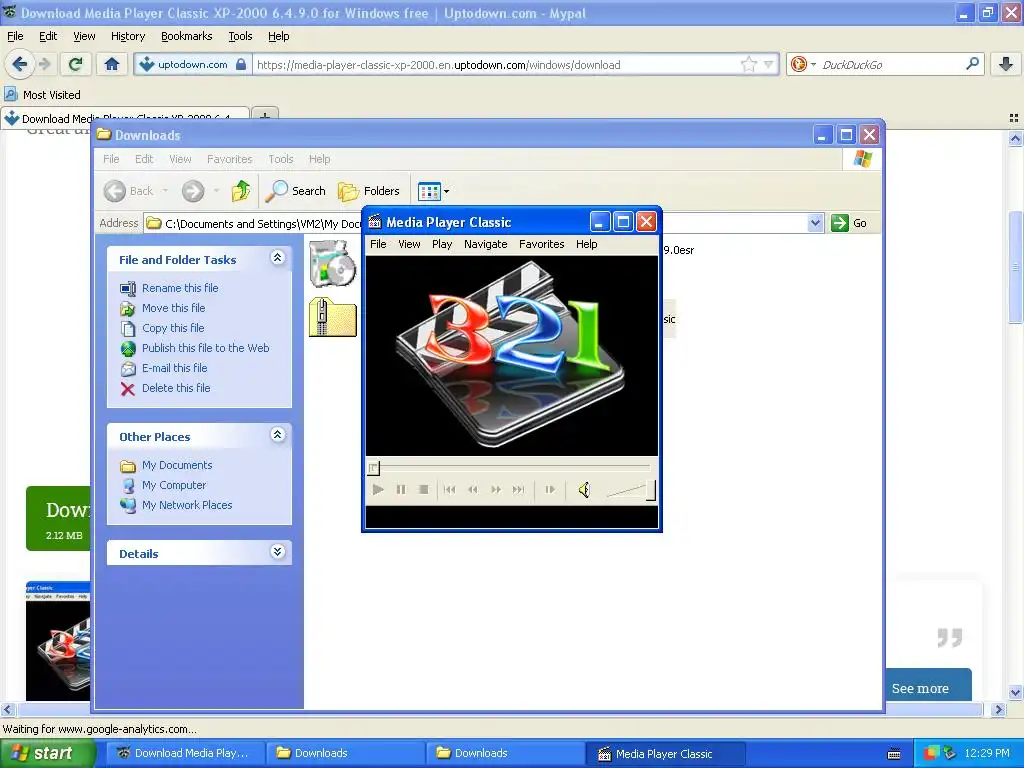
Task: Click the uptodown.com site identity button
Action: 193,64
